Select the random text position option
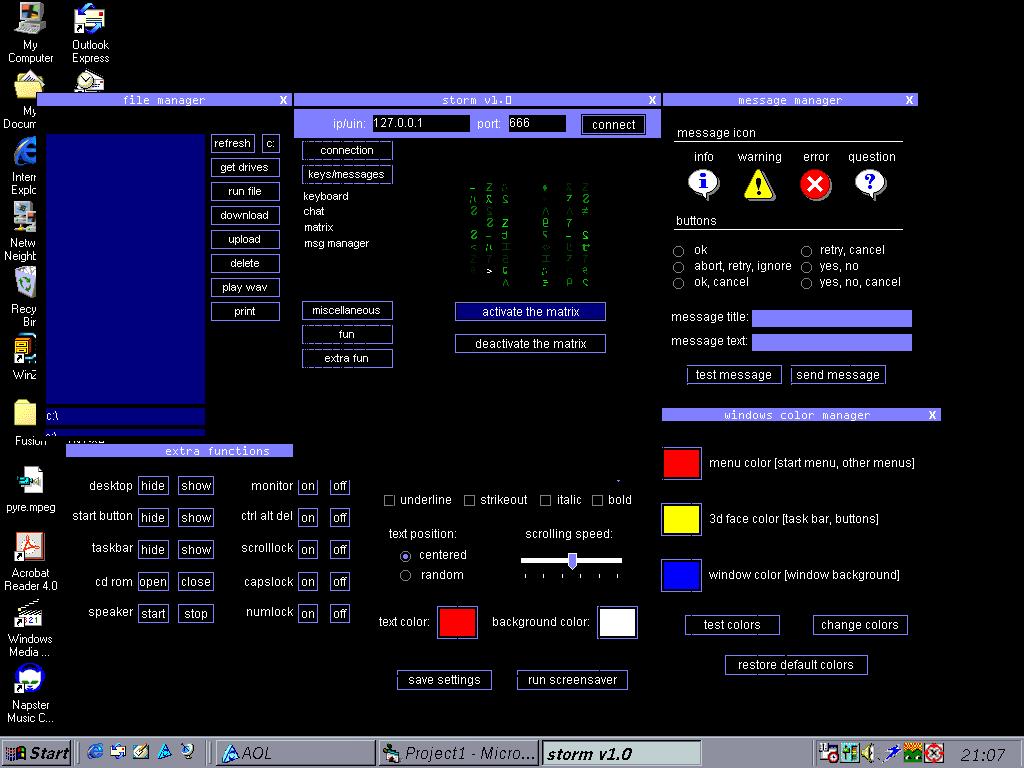1024x768 pixels. click(405, 576)
